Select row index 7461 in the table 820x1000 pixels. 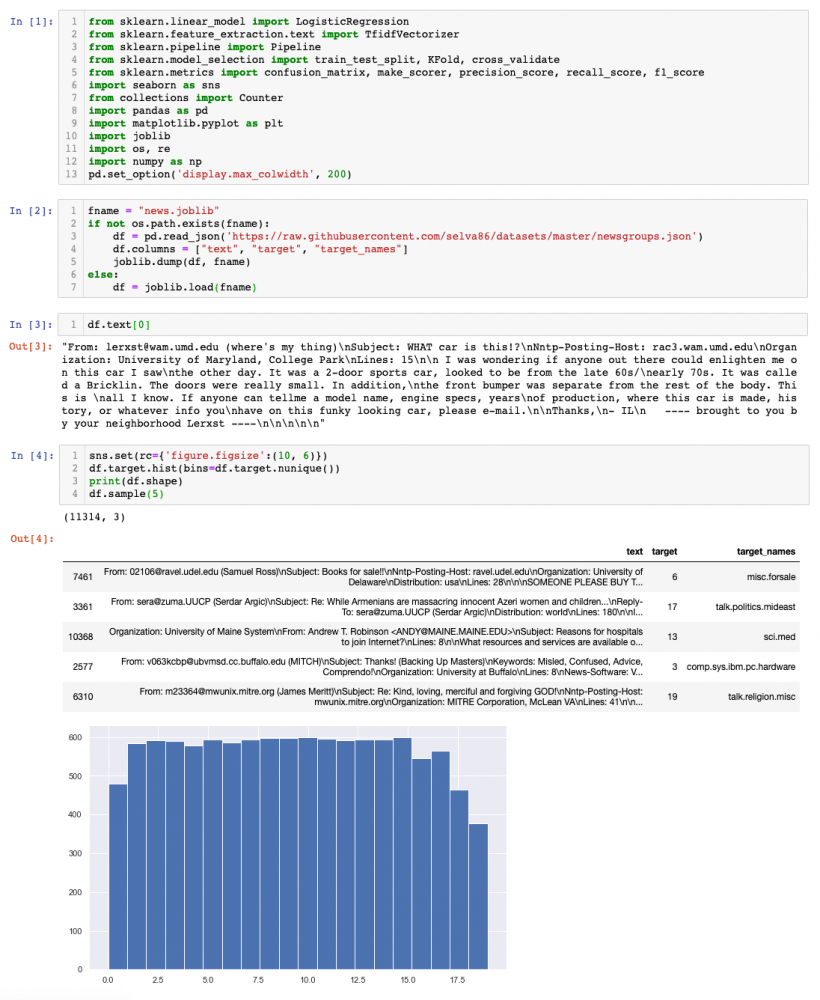(82, 577)
